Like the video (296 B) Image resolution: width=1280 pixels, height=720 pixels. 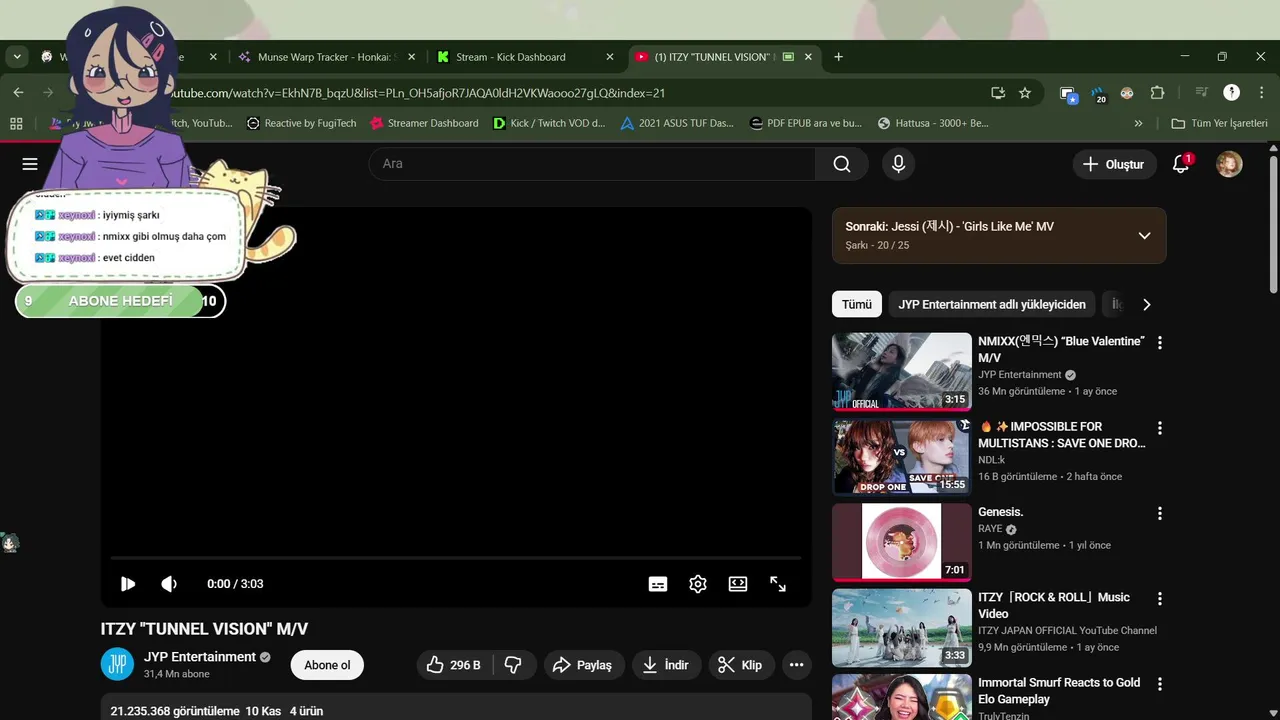[453, 665]
